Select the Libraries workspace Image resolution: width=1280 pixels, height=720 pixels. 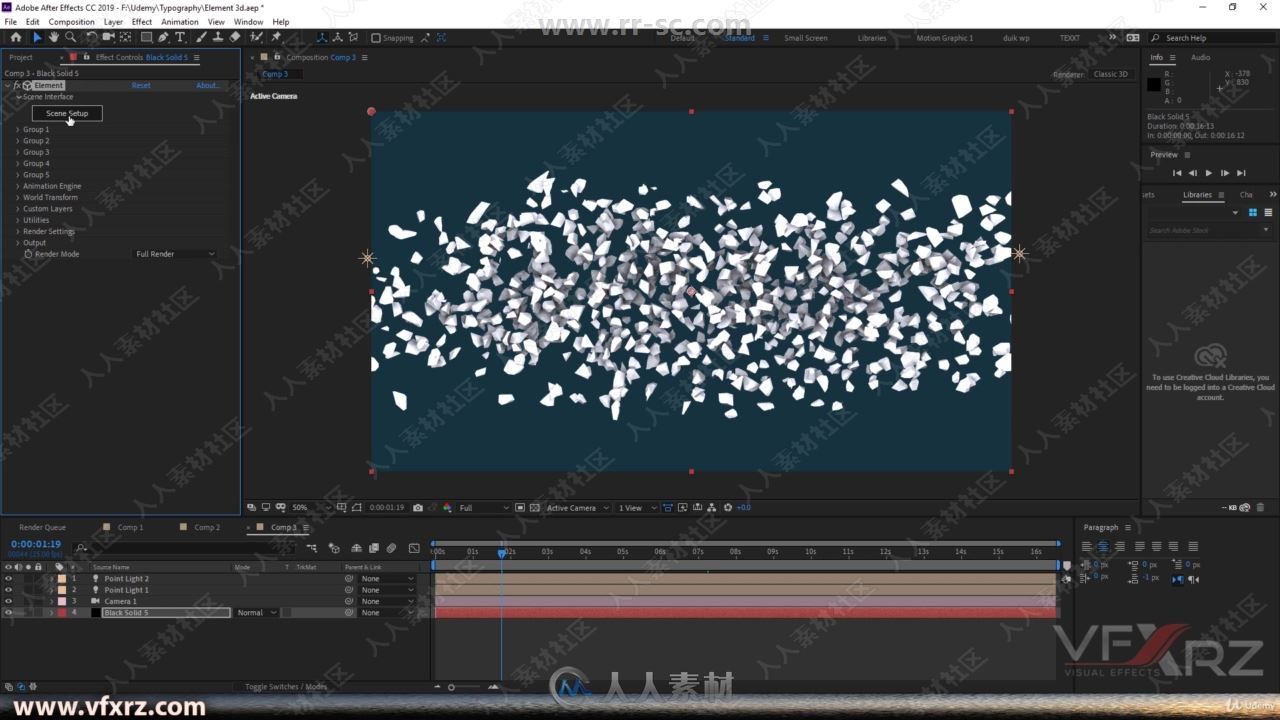pyautogui.click(x=872, y=38)
